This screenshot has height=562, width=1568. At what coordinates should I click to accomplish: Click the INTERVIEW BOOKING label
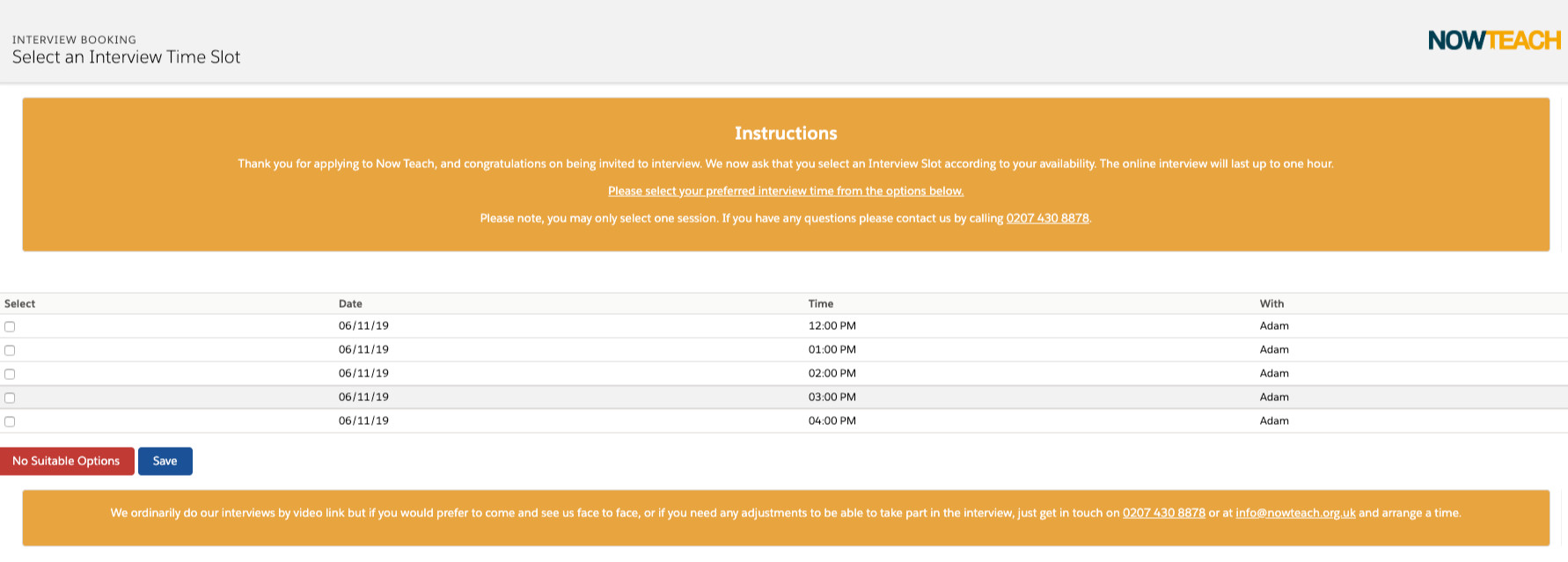74,40
